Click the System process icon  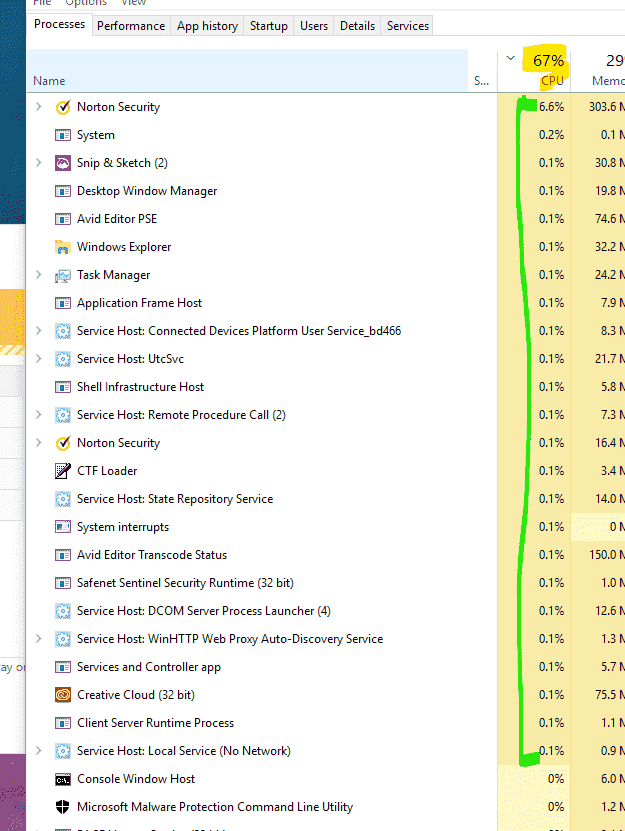coord(63,135)
